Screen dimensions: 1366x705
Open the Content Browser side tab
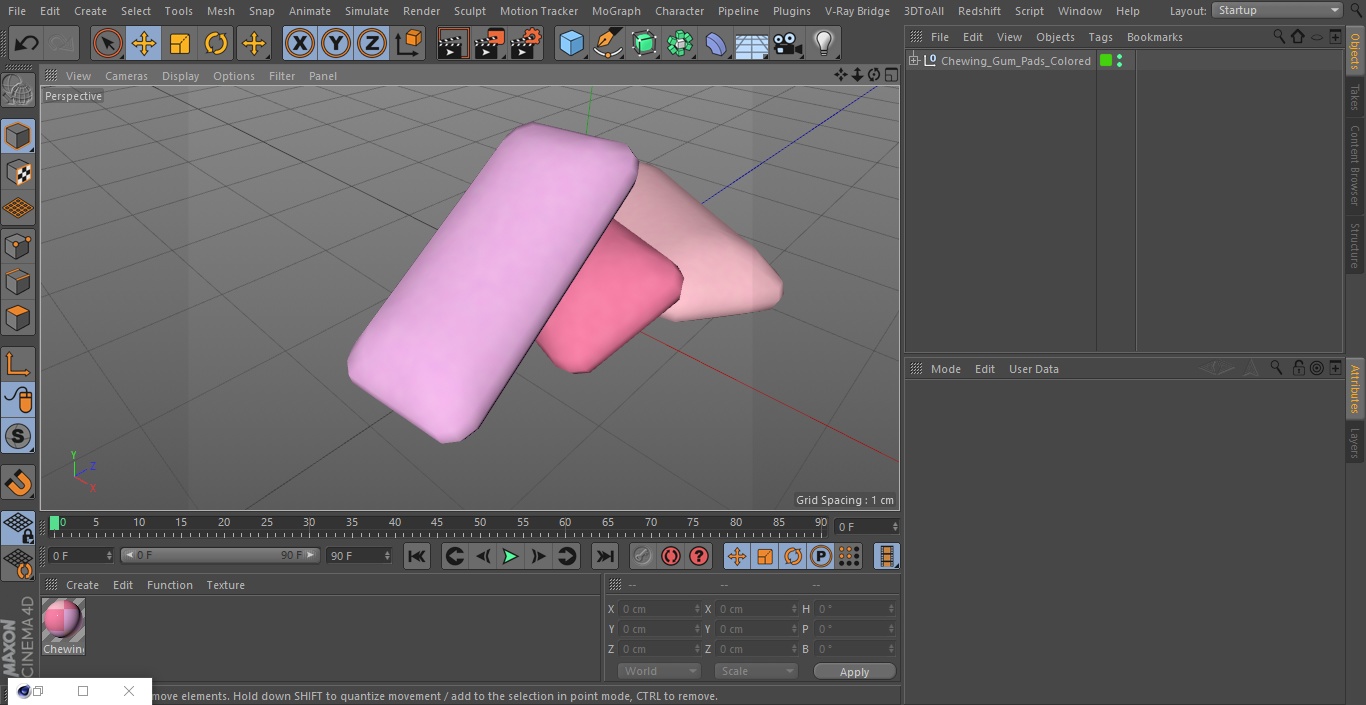[x=1355, y=165]
